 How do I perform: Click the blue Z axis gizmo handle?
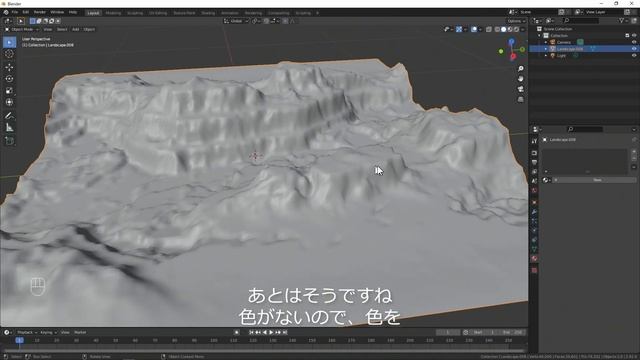[511, 42]
